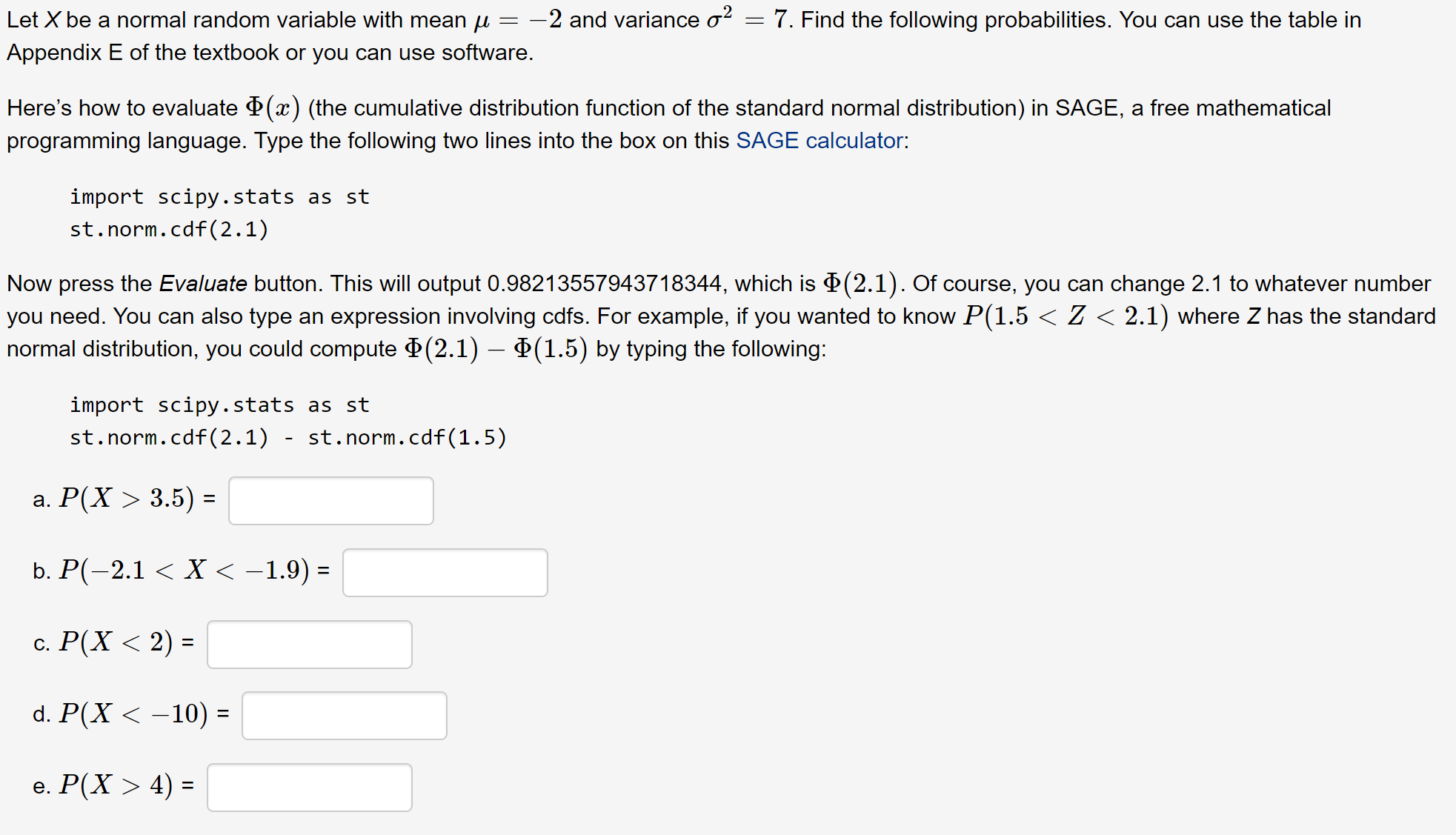The image size is (1456, 835).
Task: Click the output value 0.98213557943718344
Action: (604, 284)
